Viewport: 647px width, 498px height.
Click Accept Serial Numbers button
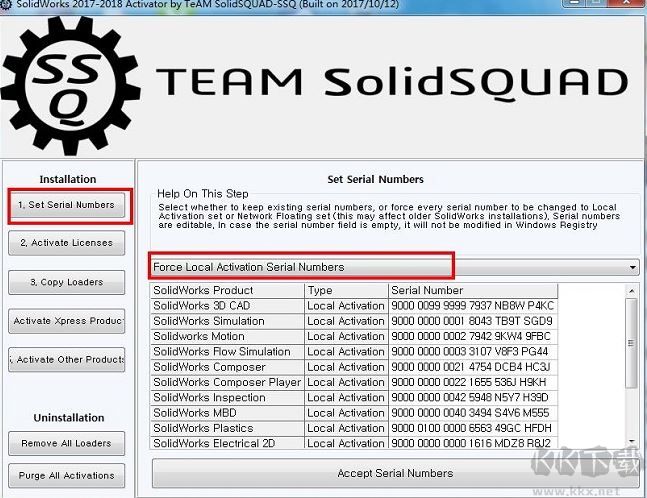click(395, 473)
